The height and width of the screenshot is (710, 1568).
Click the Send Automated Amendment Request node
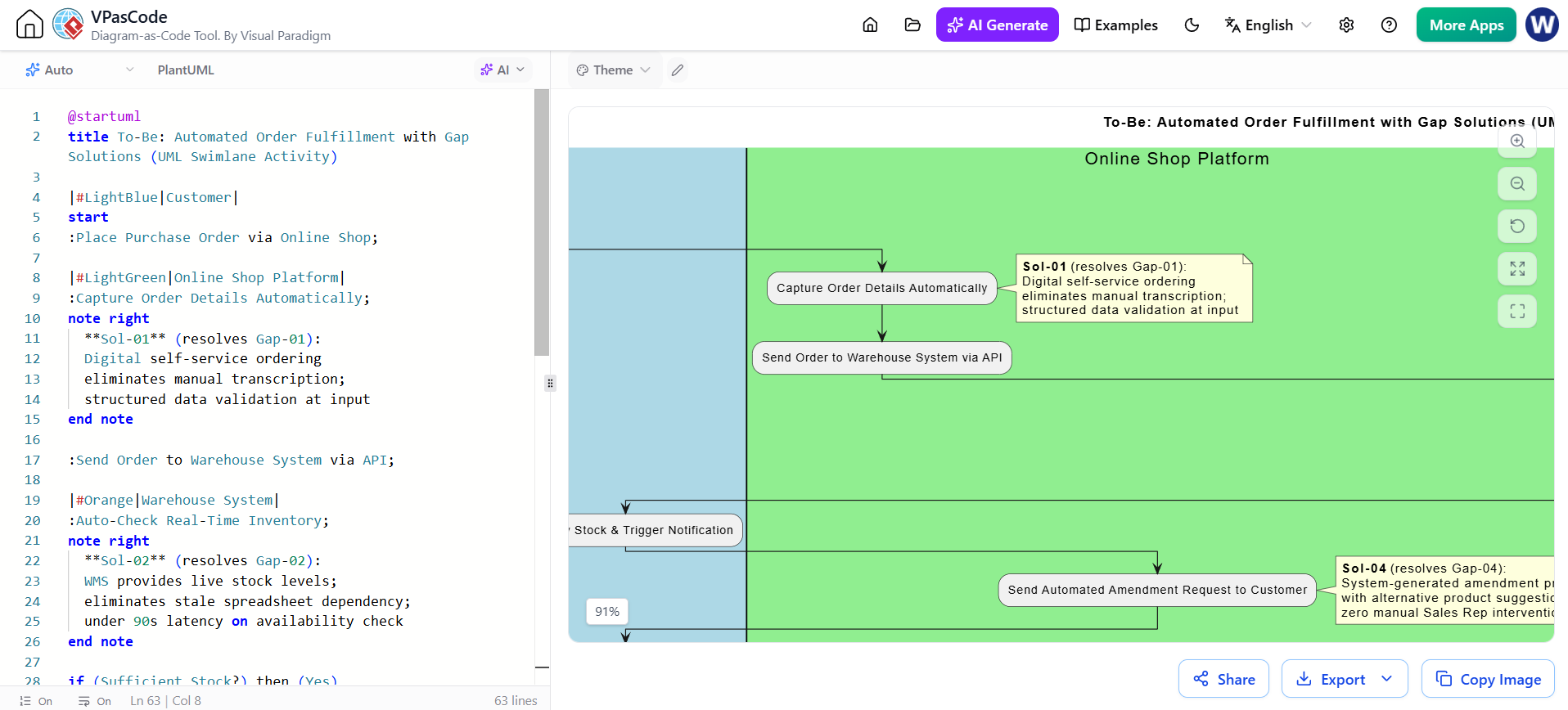[1157, 590]
